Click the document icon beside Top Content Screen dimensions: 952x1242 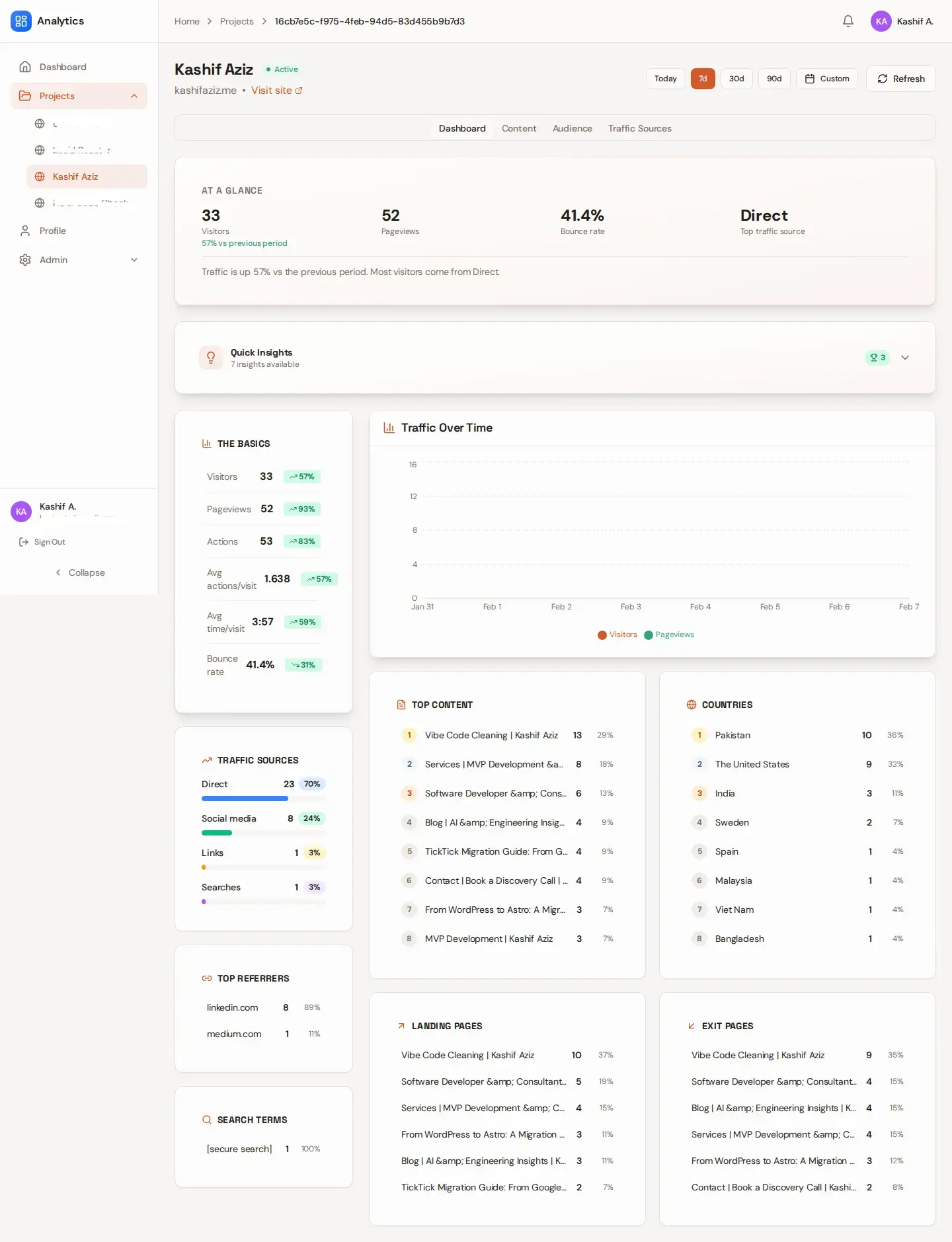point(401,705)
